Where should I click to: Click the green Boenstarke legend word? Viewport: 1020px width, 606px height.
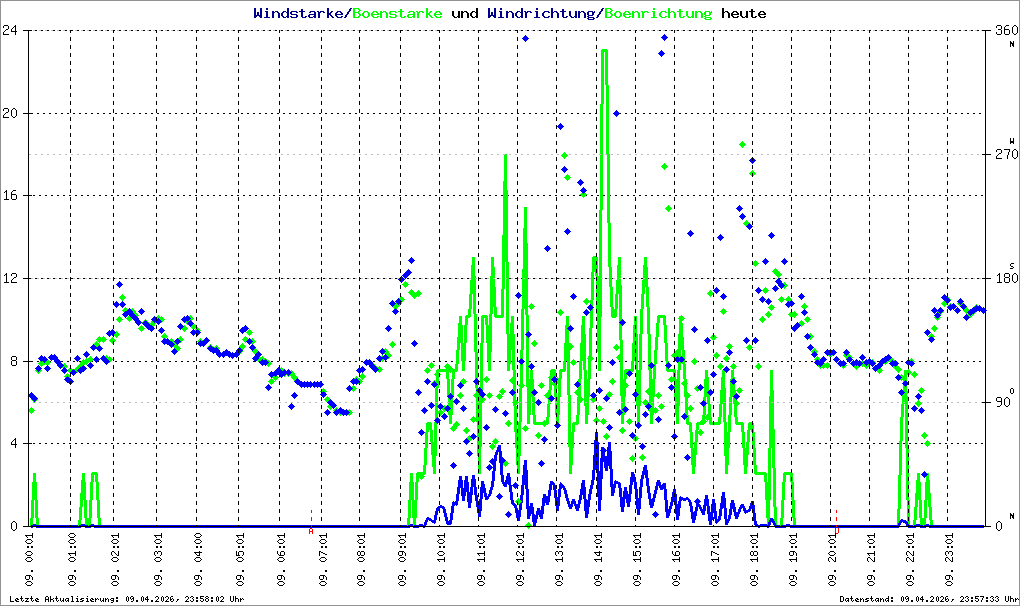(397, 14)
